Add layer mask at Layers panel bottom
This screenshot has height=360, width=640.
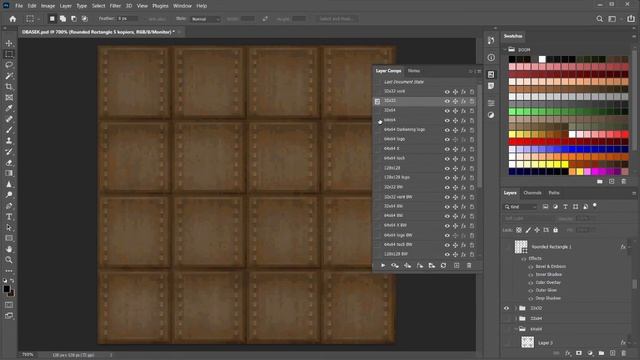pyautogui.click(x=579, y=353)
